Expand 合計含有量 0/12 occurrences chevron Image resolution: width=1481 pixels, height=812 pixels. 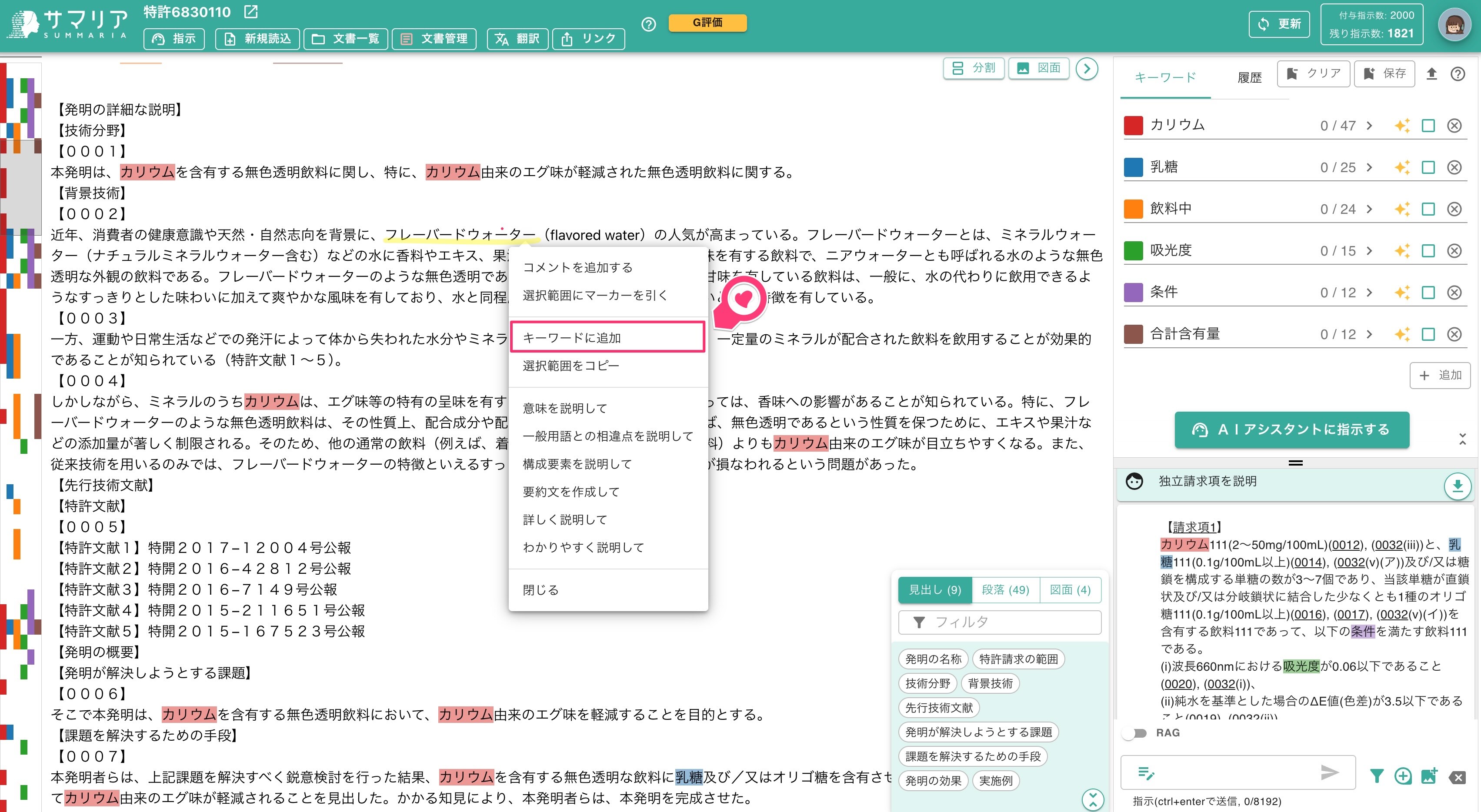(x=1369, y=334)
